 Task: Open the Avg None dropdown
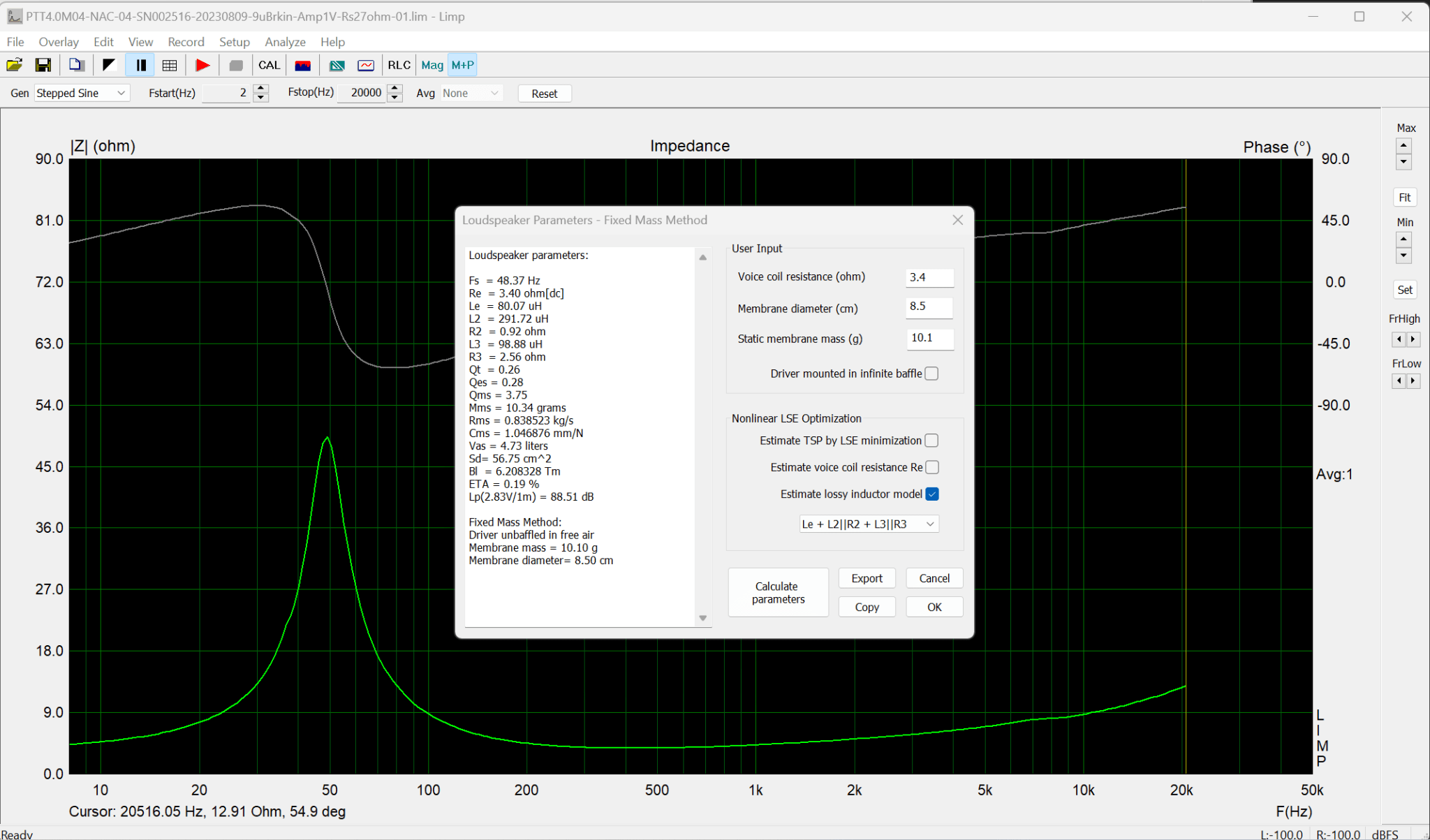click(x=471, y=93)
